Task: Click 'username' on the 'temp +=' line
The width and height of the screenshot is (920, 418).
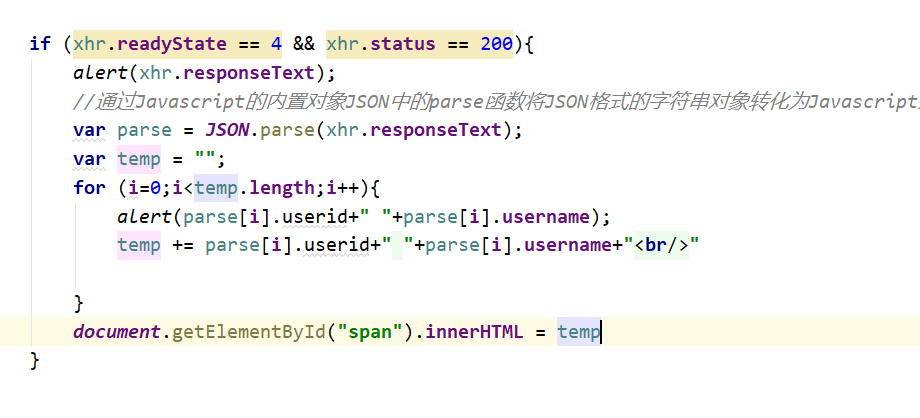Action: click(x=568, y=245)
